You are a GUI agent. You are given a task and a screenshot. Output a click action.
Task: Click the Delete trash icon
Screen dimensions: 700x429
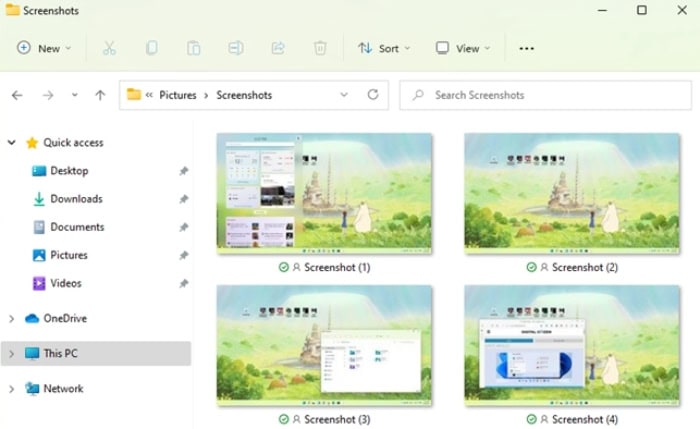[320, 48]
